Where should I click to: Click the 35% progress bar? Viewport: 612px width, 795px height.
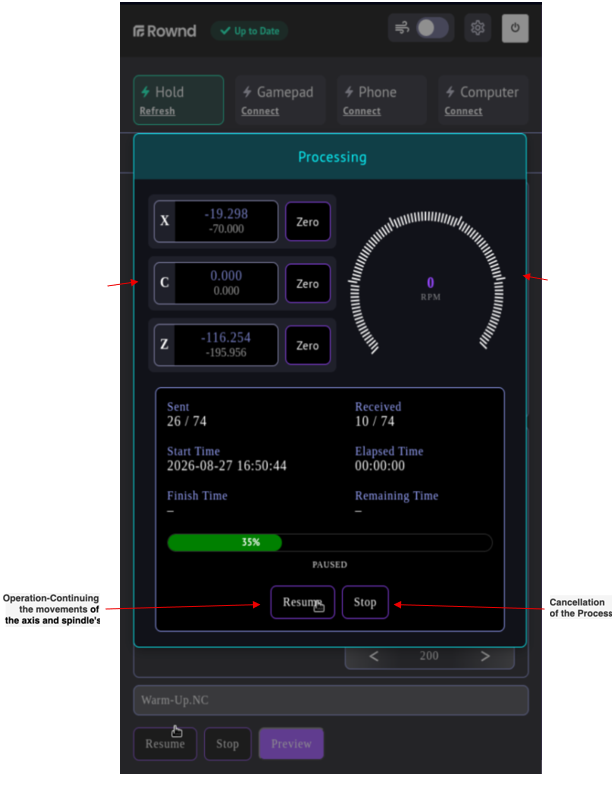pyautogui.click(x=330, y=543)
